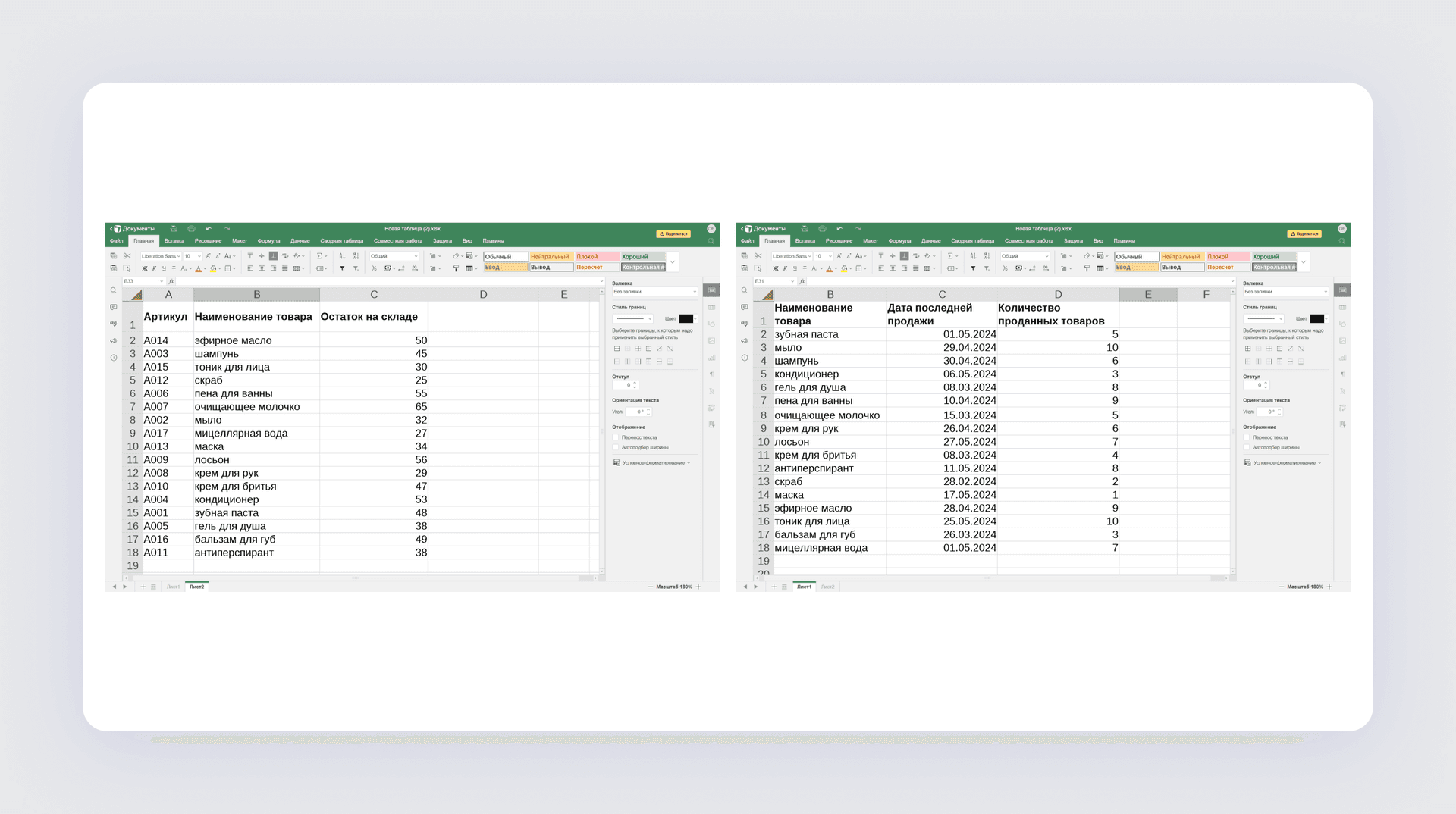Click the save icon in left window title bar
Screen dimensions: 1456x814
coord(174,228)
